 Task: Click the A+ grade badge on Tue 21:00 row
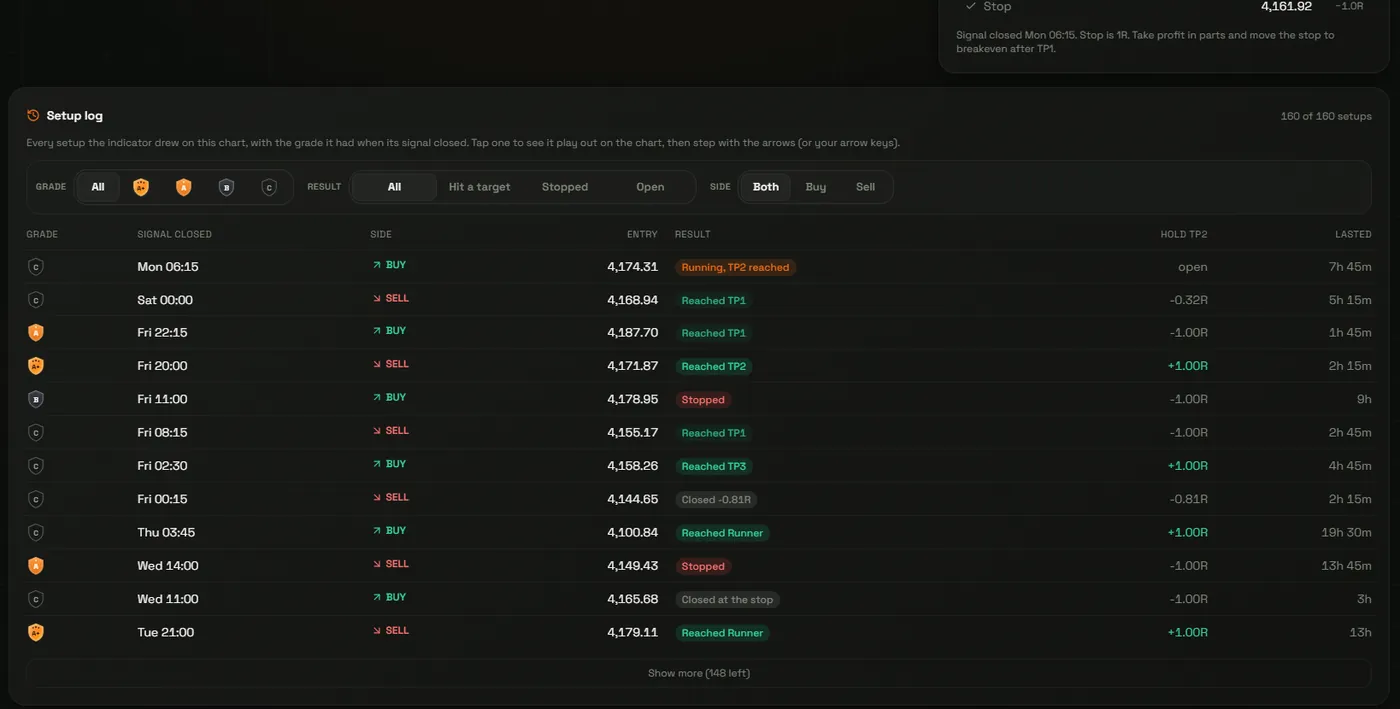(36, 632)
